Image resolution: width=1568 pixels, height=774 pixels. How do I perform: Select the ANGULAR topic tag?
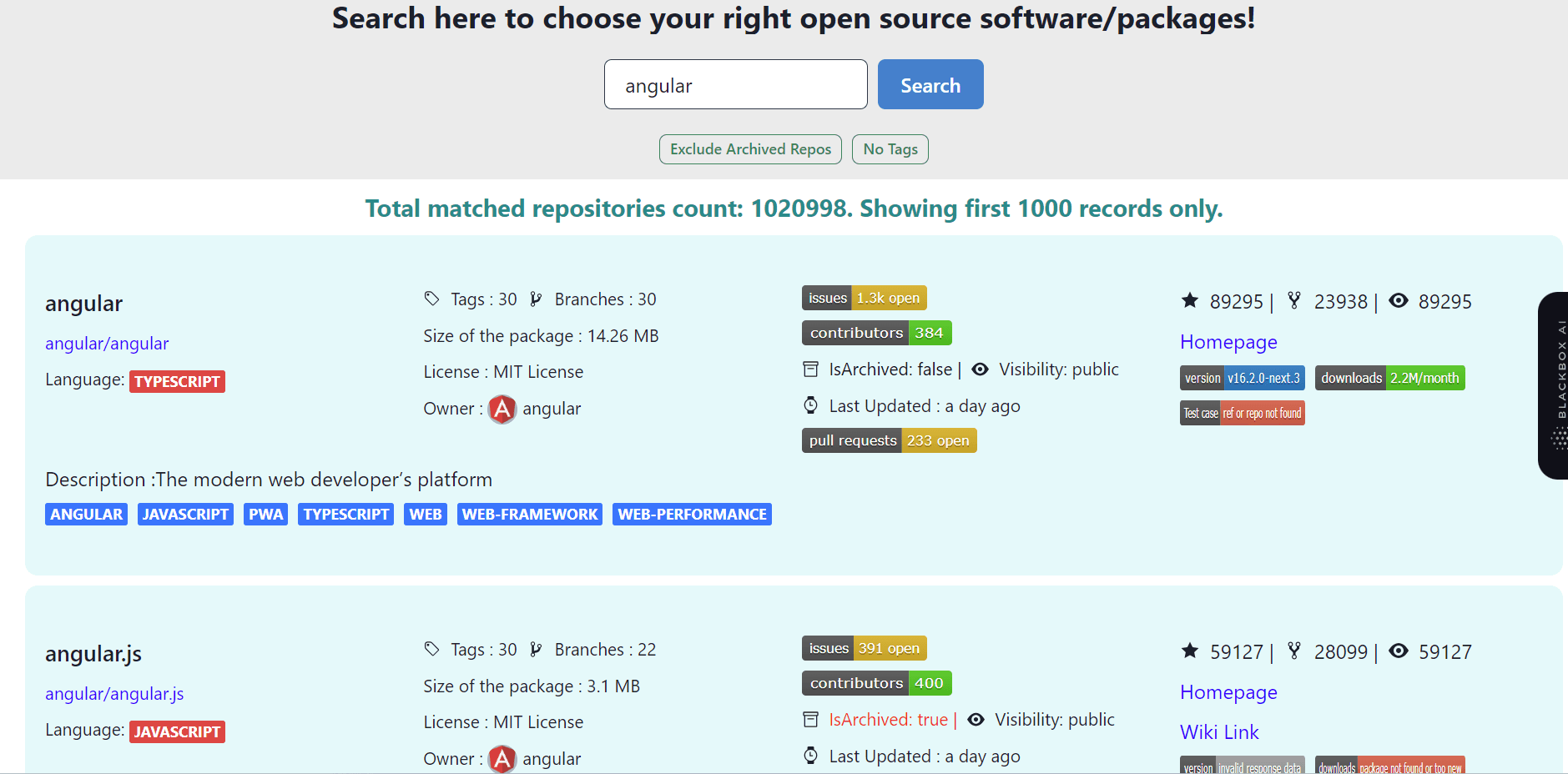point(86,515)
